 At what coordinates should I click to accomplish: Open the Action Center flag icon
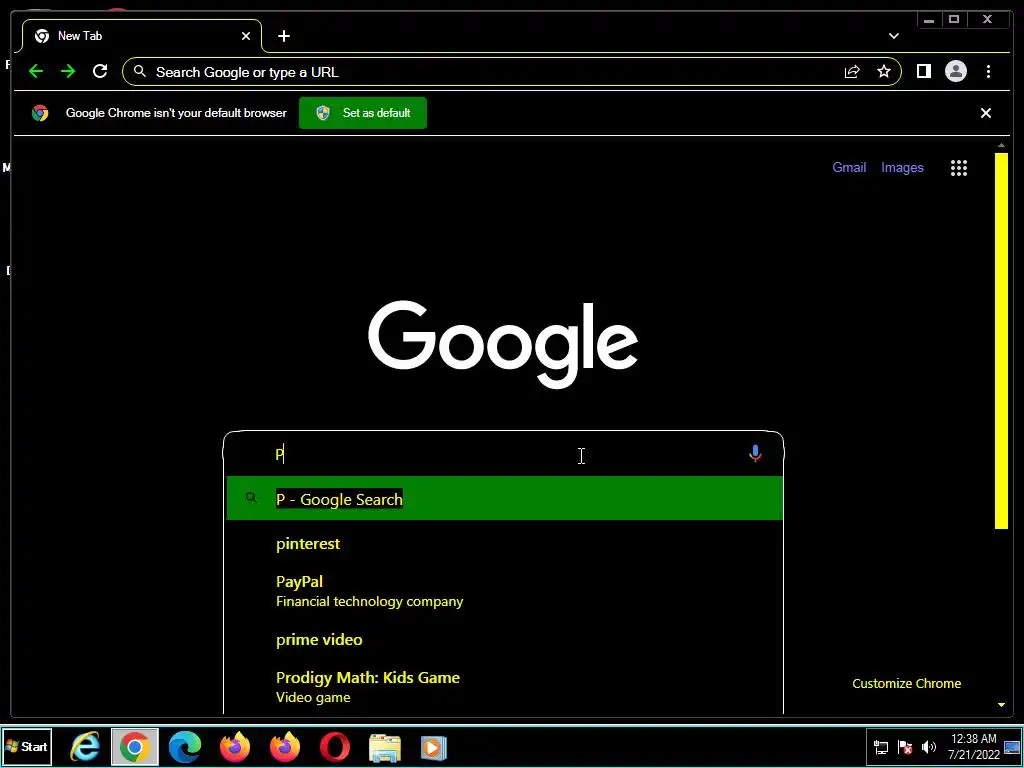tap(905, 747)
